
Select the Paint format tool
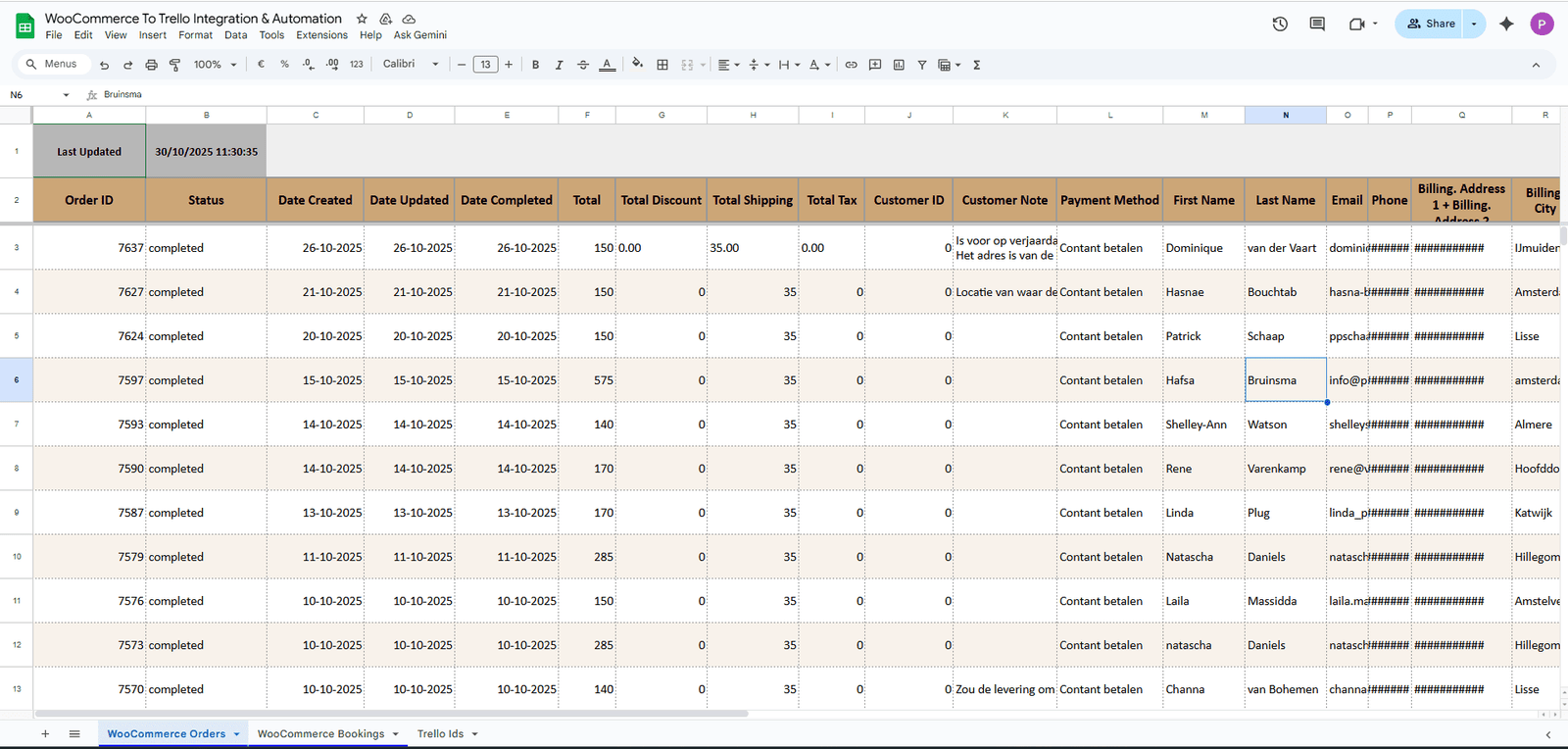click(174, 65)
